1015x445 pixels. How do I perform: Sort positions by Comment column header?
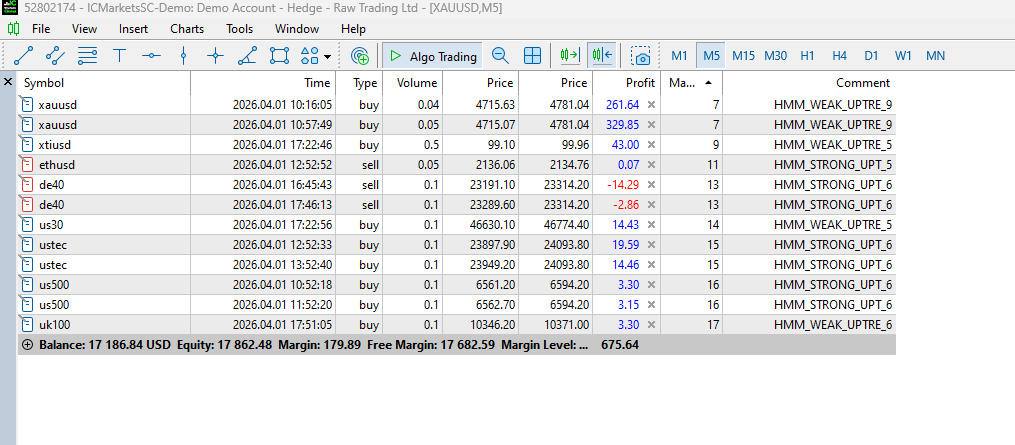tap(809, 83)
